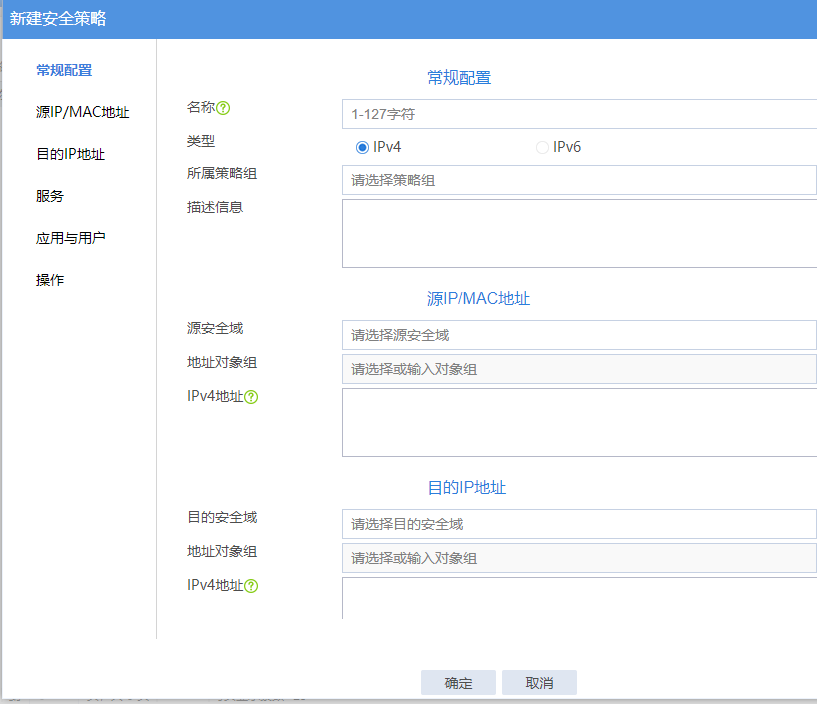Click help icon beside destination IPv4地址 label
This screenshot has width=817, height=704.
[251, 586]
